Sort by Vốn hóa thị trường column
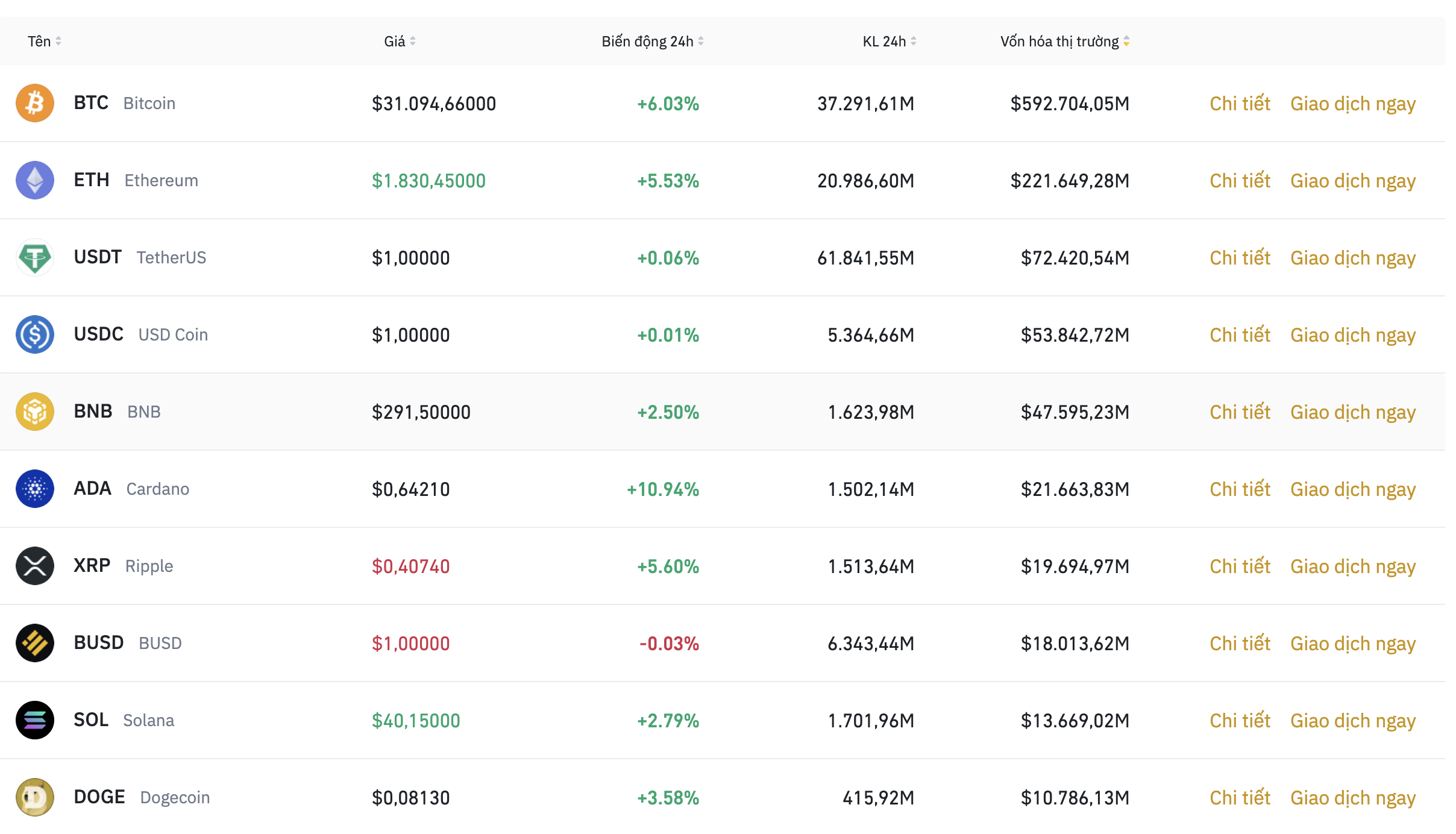The width and height of the screenshot is (1456, 834). pos(1065,41)
